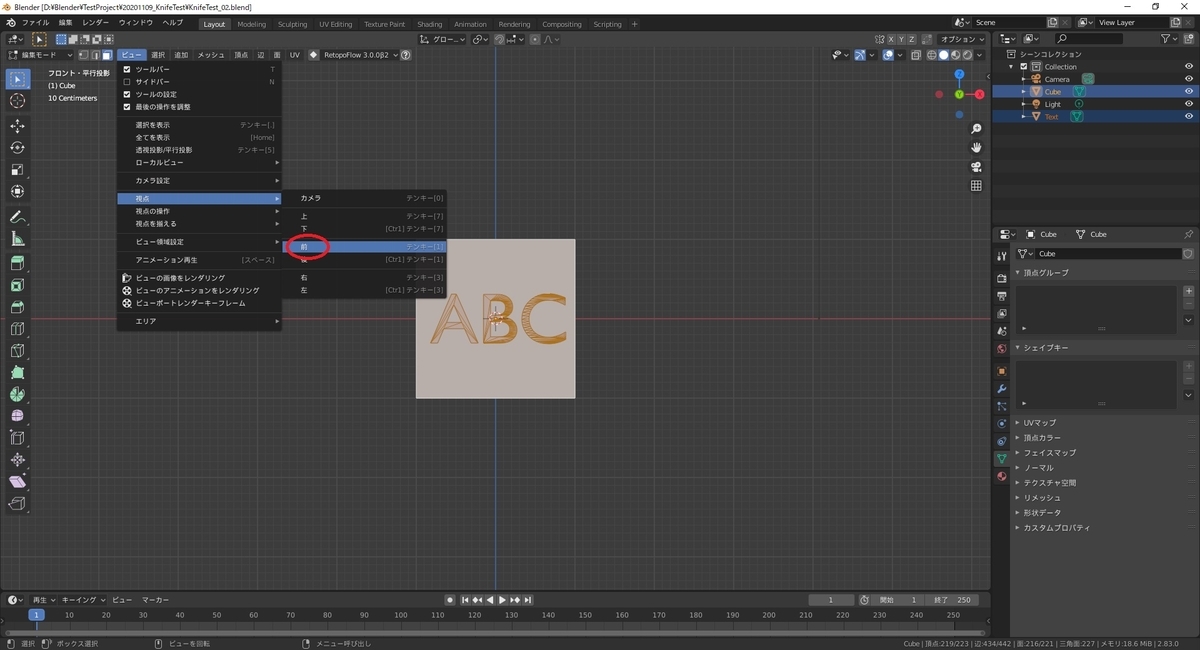Open the Material properties tab
The image size is (1200, 650).
pos(1001,476)
